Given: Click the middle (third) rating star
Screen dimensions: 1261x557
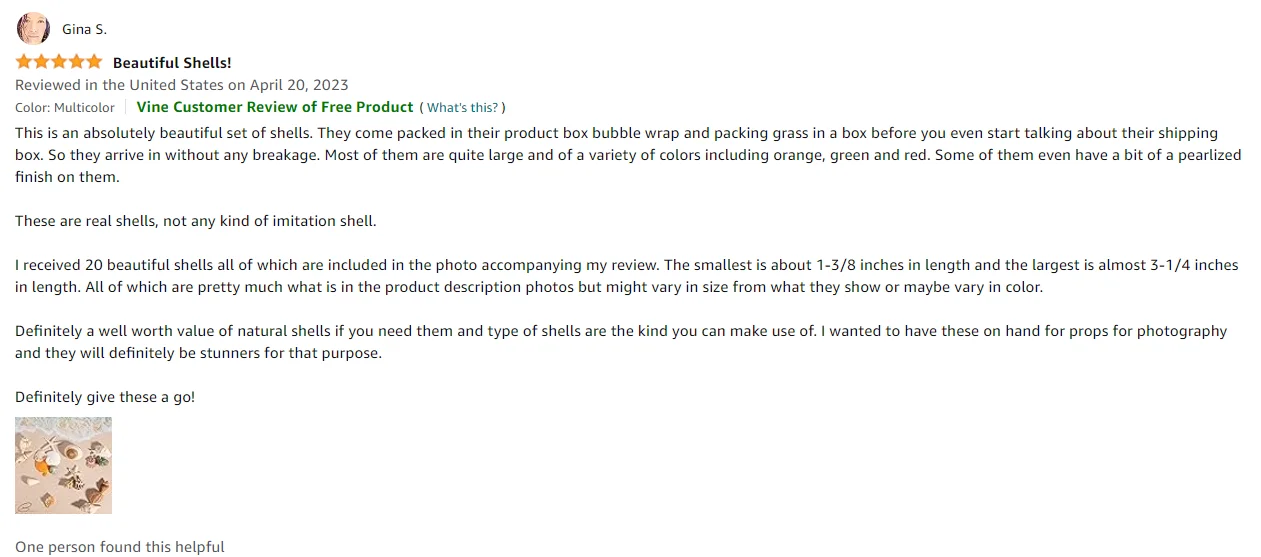Looking at the screenshot, I should point(59,62).
